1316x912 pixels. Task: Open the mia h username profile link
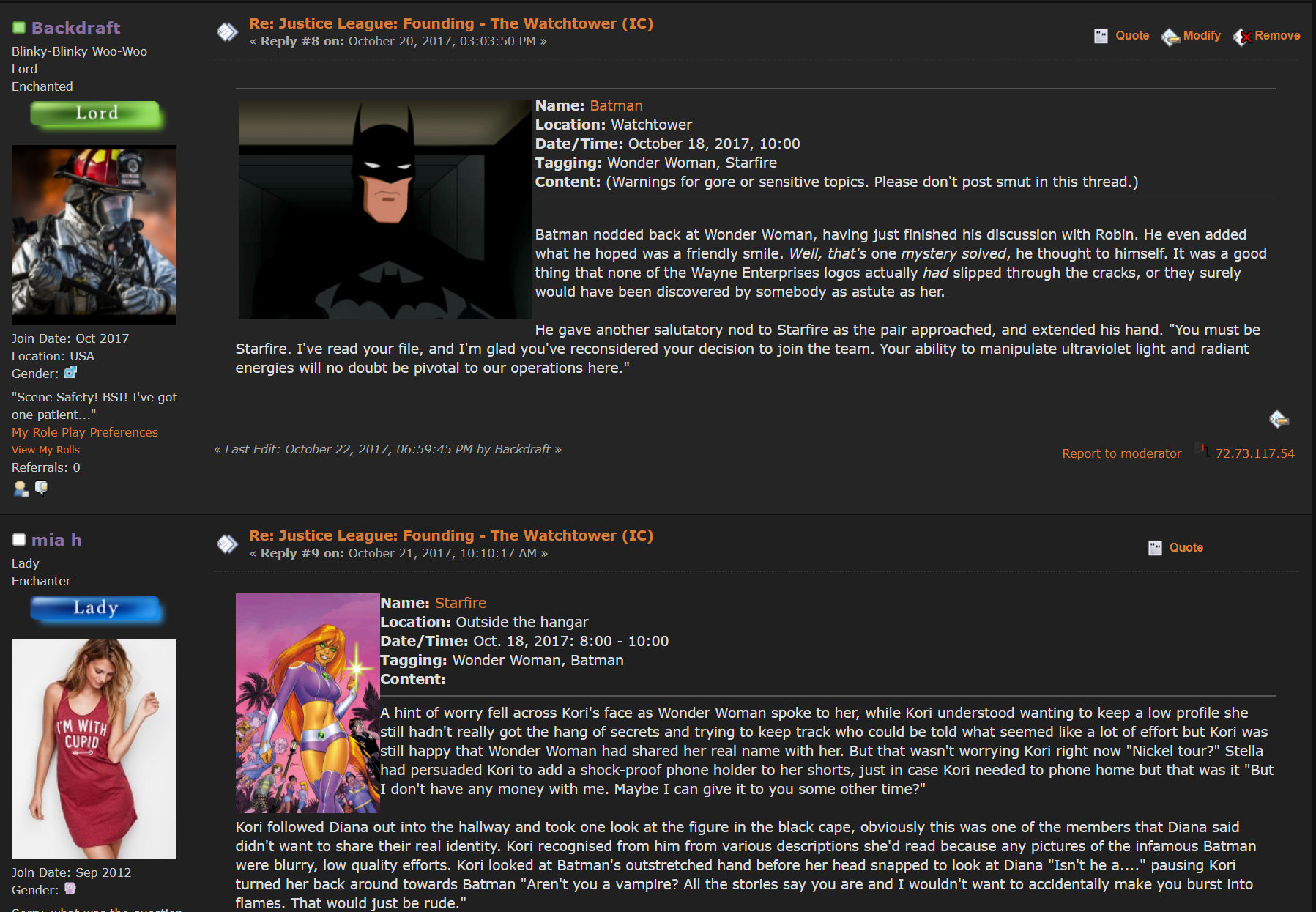pos(56,540)
